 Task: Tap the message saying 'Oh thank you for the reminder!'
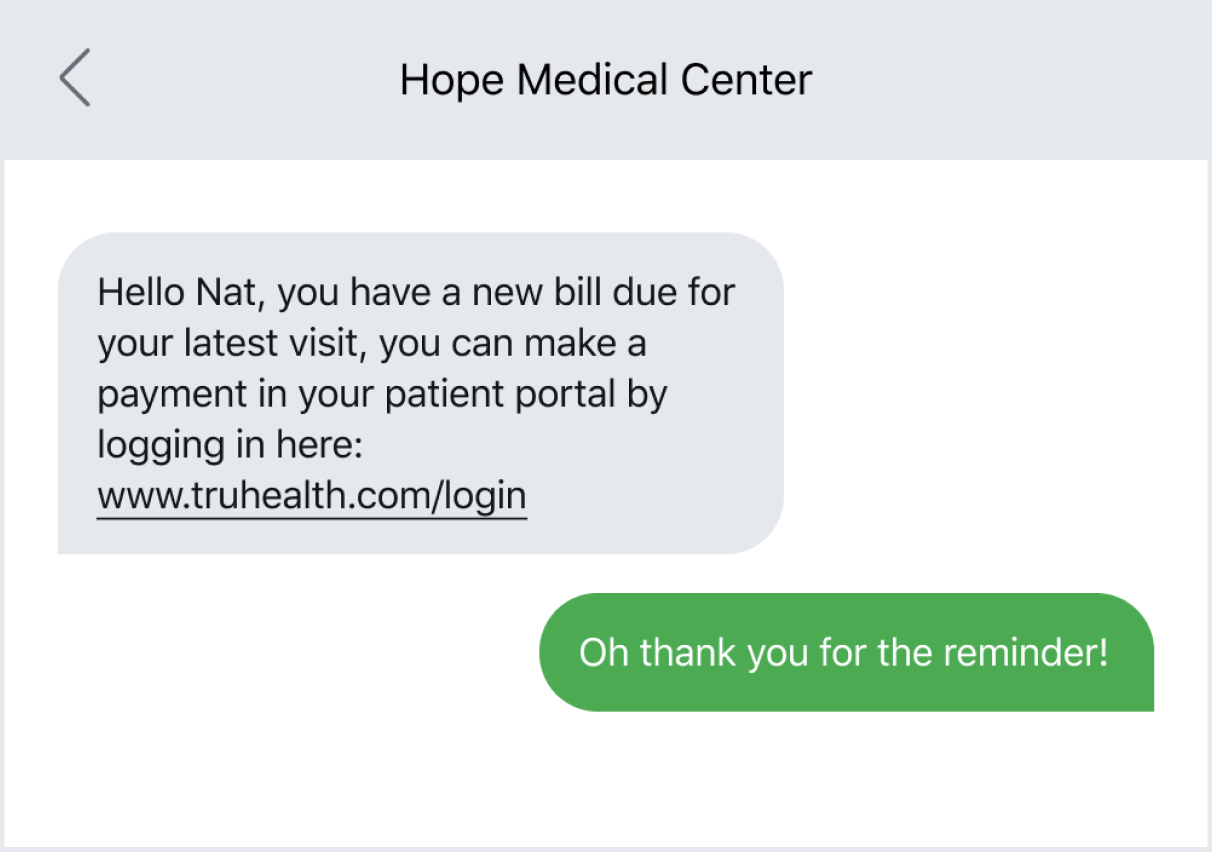[845, 652]
